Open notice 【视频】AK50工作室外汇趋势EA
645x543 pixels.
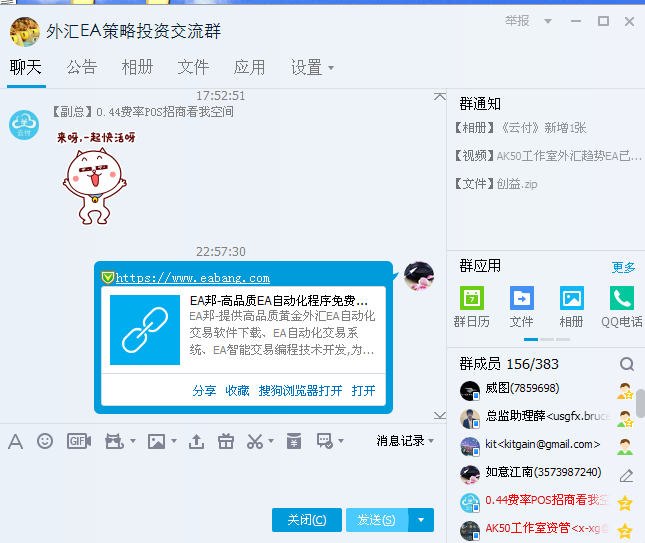point(548,156)
